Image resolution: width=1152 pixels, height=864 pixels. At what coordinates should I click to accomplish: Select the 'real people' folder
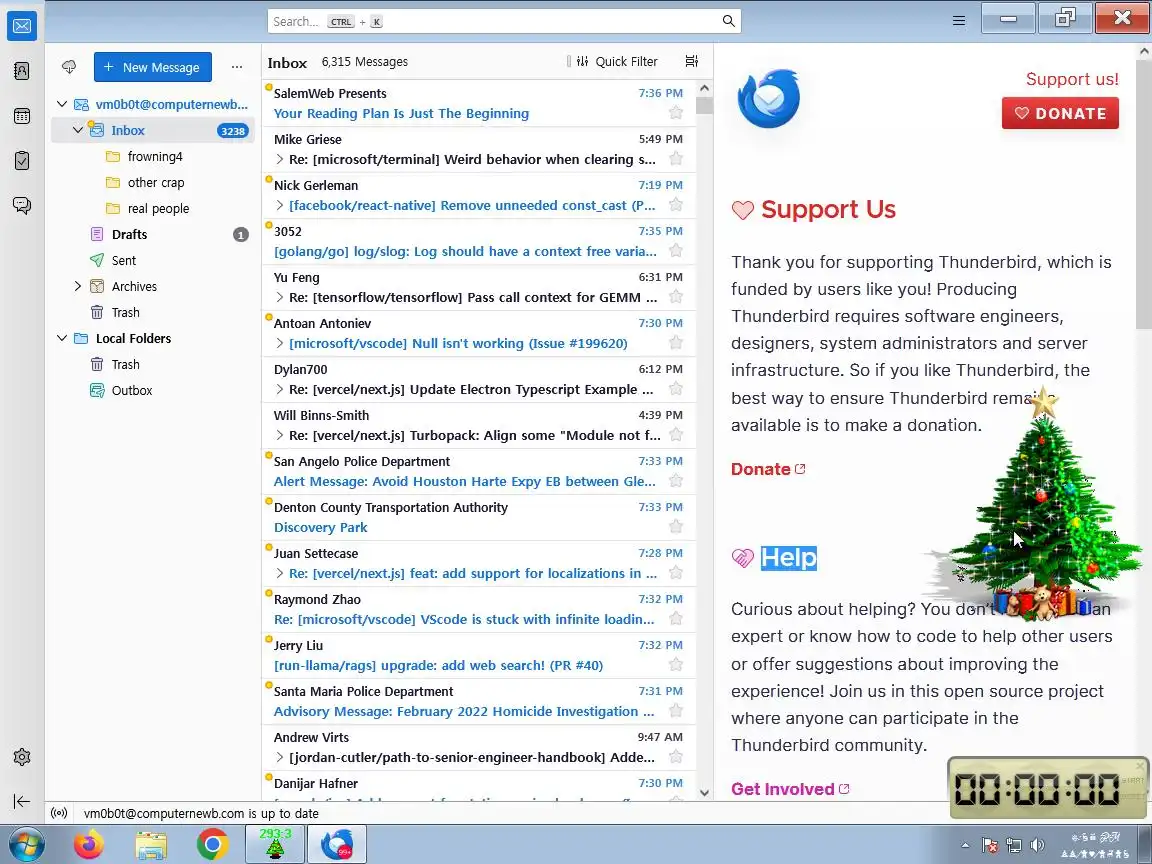153,209
